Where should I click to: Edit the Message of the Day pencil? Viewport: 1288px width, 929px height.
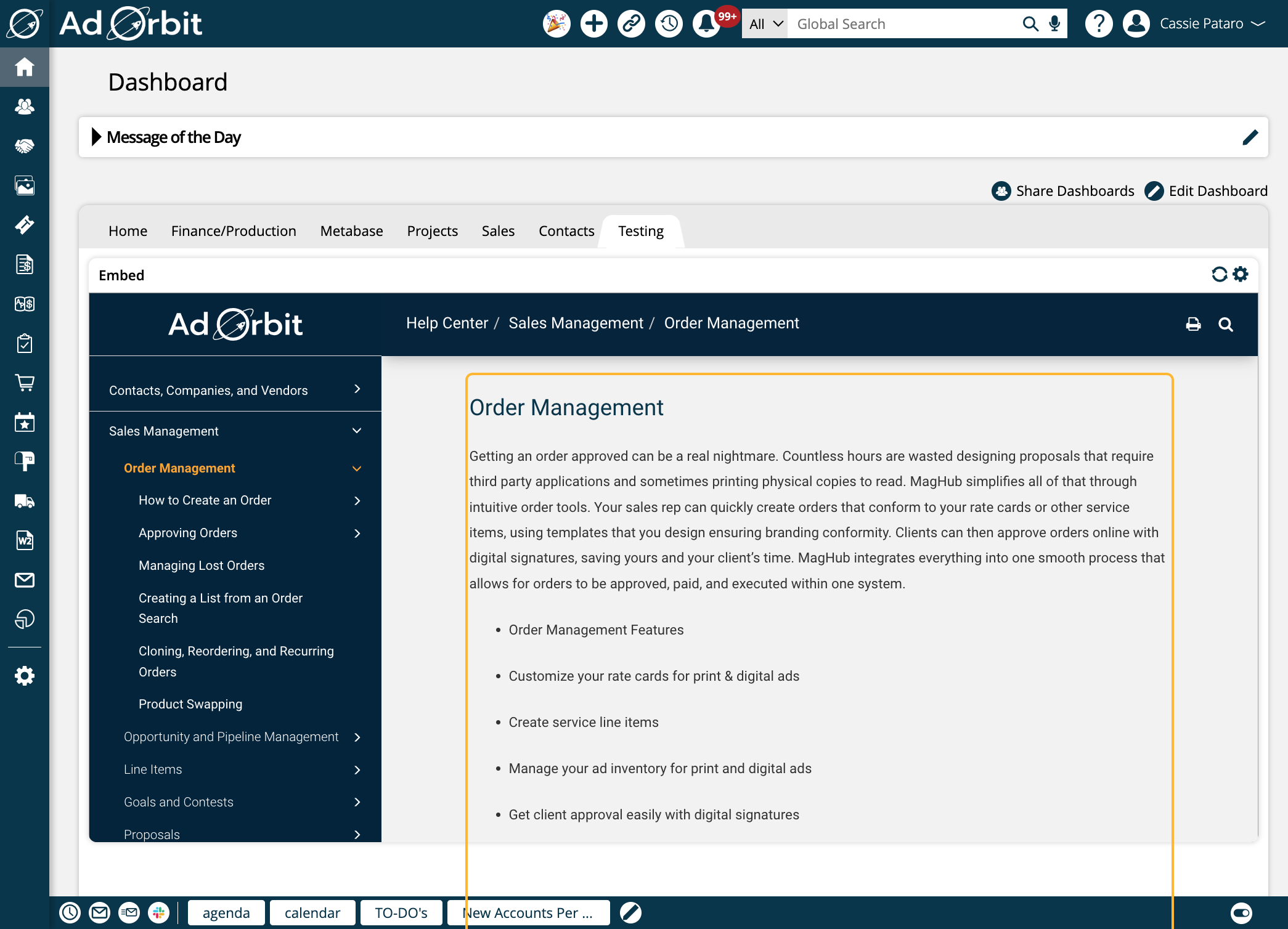(1250, 137)
